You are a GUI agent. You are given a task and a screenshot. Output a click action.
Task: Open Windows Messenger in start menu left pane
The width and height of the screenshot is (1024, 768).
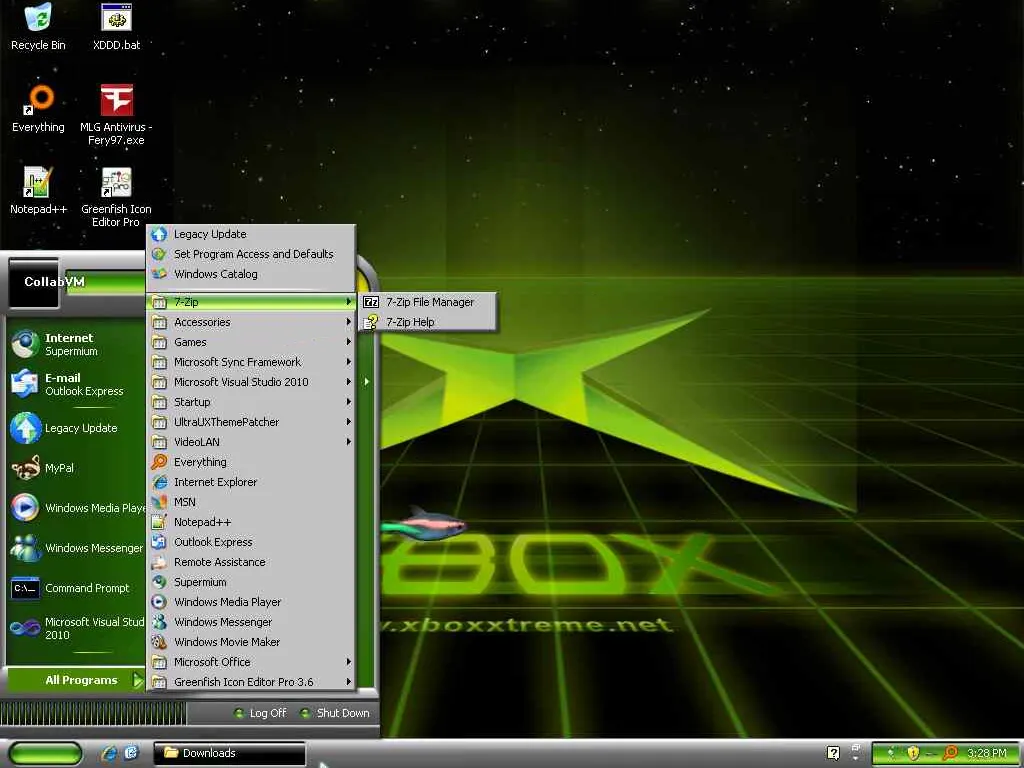[x=76, y=548]
